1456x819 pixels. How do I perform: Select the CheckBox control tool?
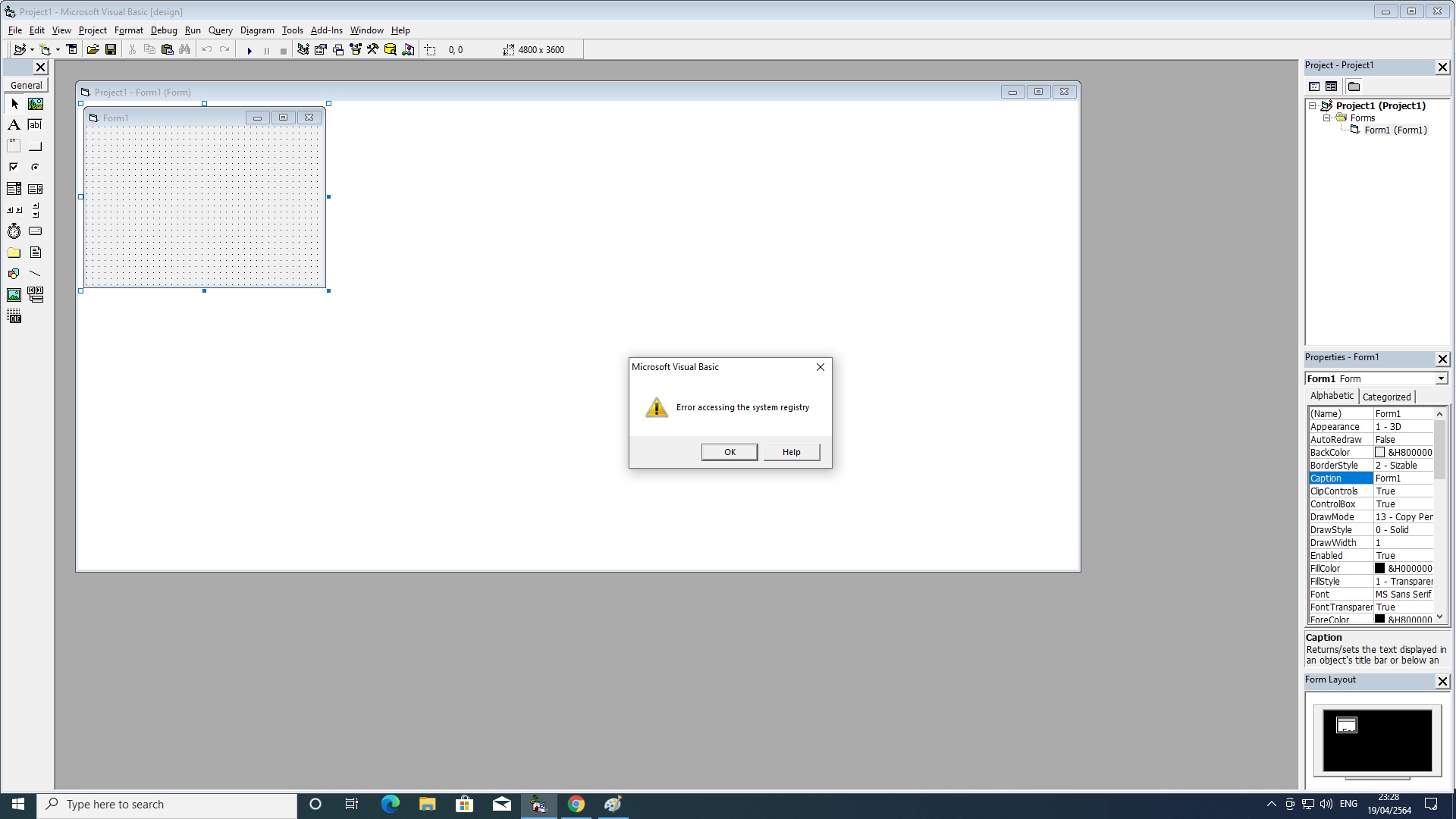(x=14, y=168)
